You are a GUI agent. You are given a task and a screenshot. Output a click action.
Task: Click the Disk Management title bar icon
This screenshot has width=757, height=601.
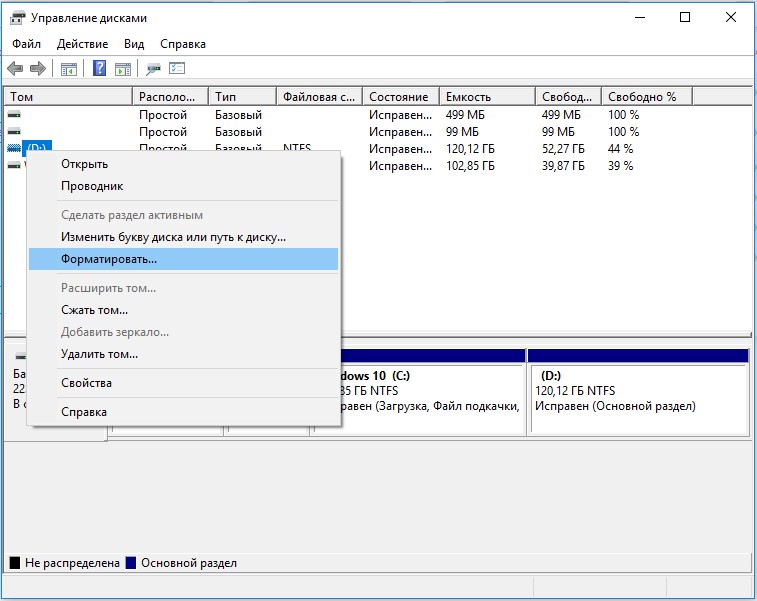[17, 18]
